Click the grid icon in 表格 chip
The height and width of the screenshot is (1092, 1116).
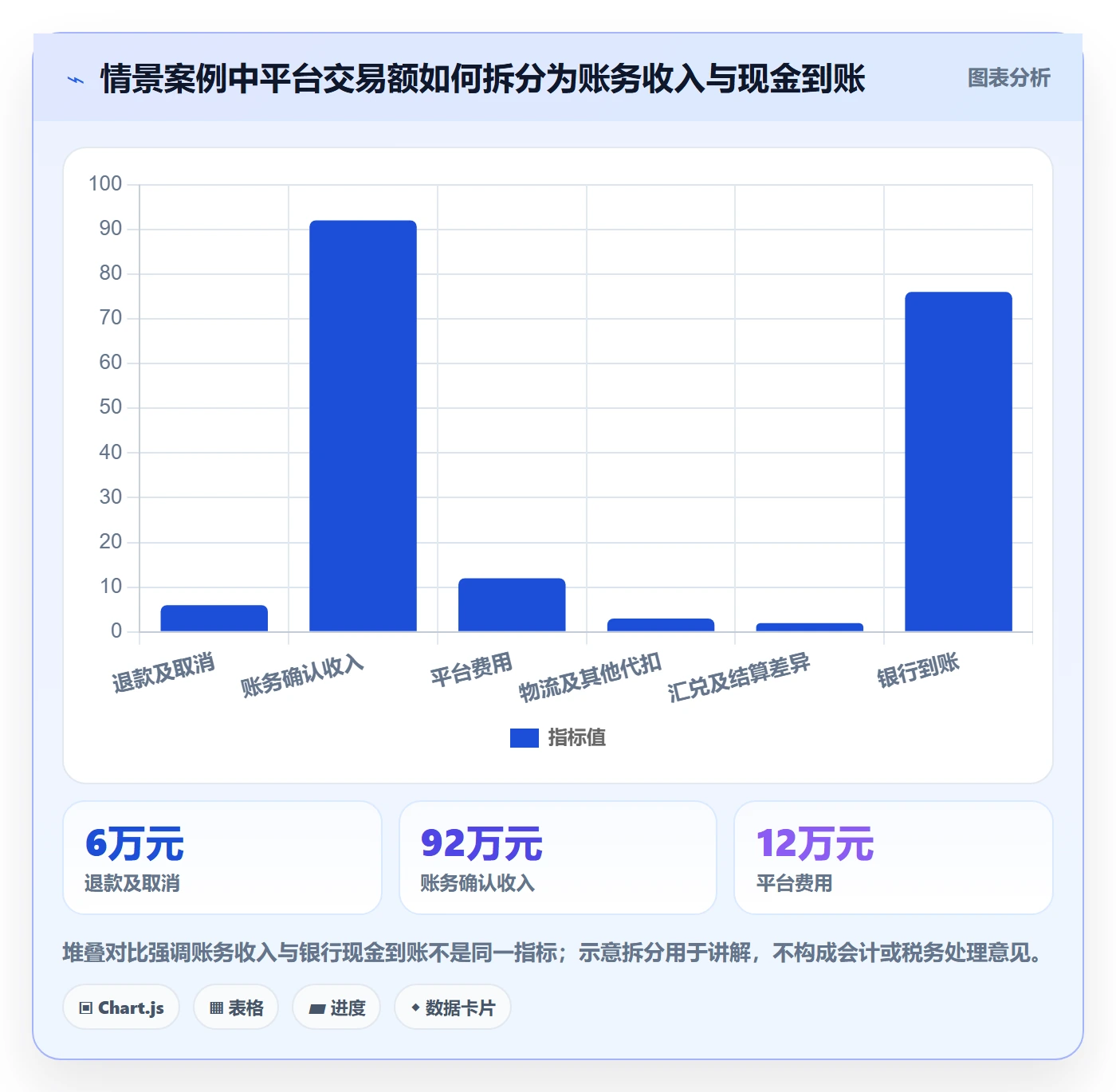pyautogui.click(x=216, y=1008)
